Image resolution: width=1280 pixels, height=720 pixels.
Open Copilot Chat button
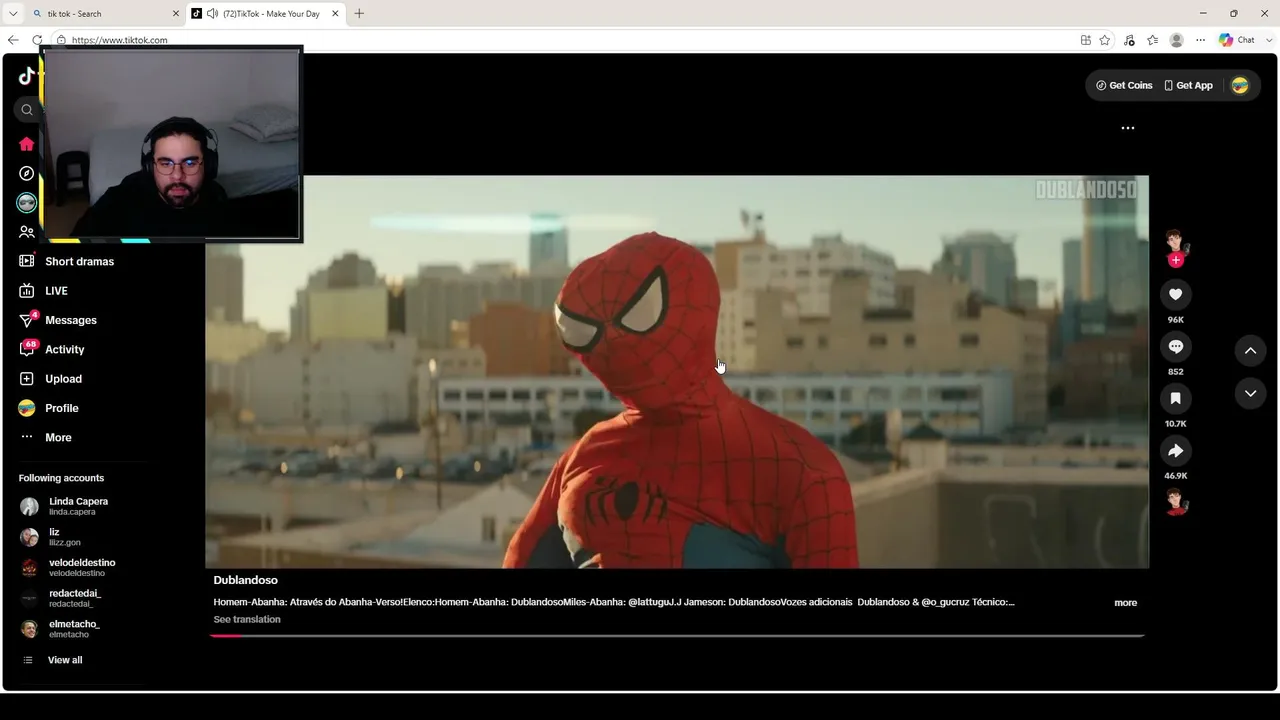(x=1237, y=40)
